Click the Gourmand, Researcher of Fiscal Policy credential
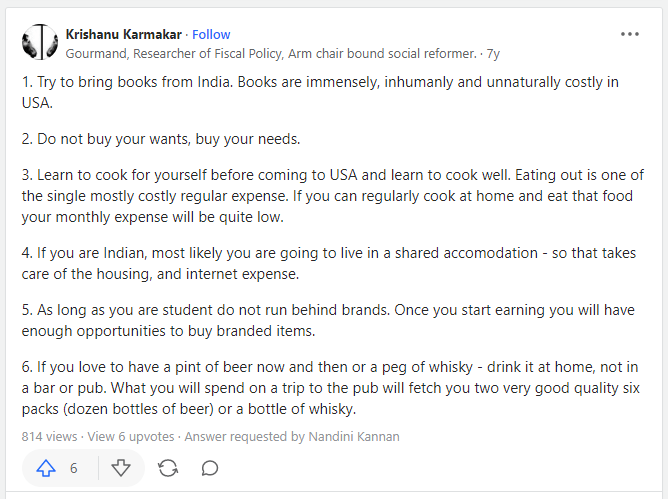 click(271, 54)
